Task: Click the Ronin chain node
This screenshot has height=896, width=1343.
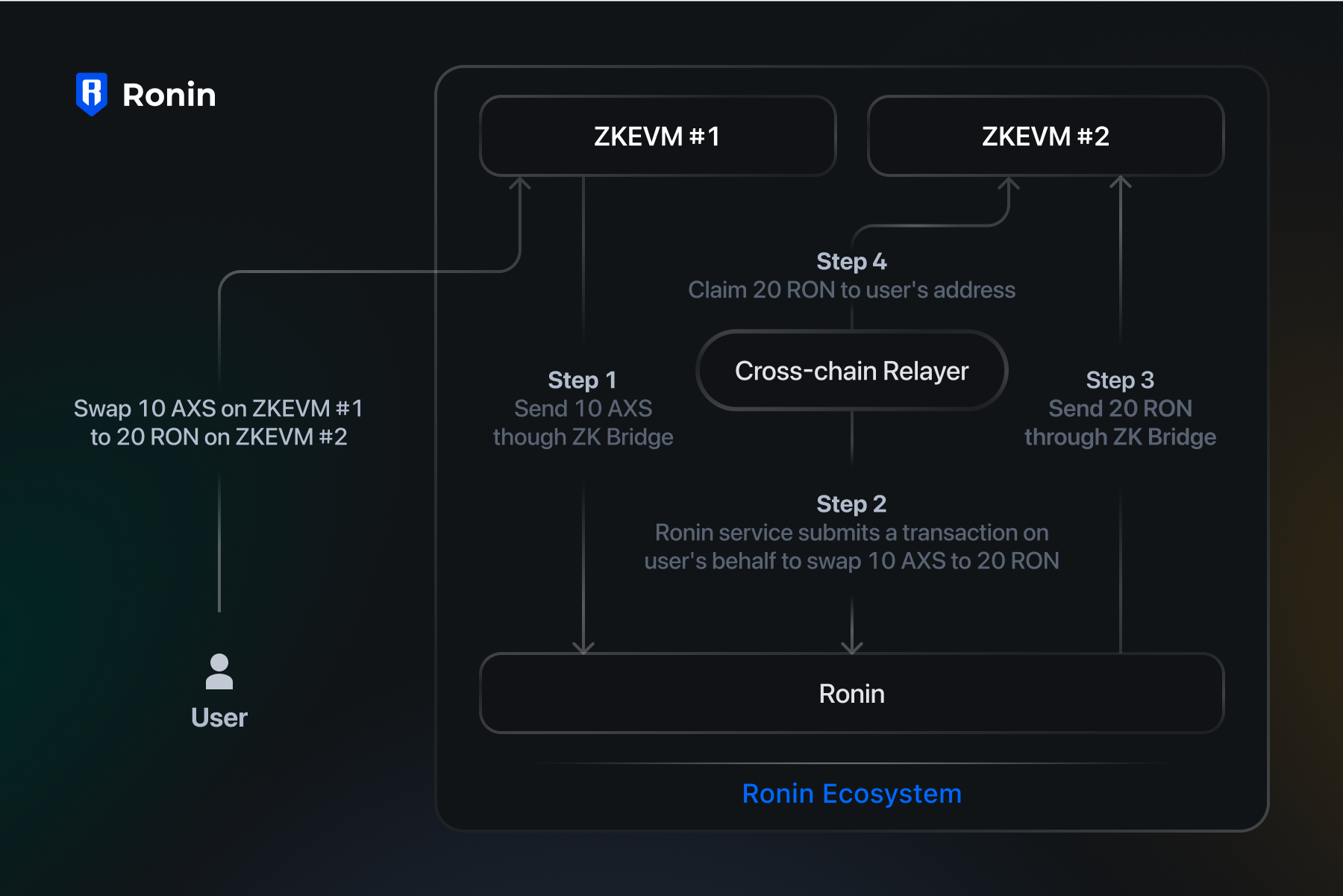Action: point(851,694)
